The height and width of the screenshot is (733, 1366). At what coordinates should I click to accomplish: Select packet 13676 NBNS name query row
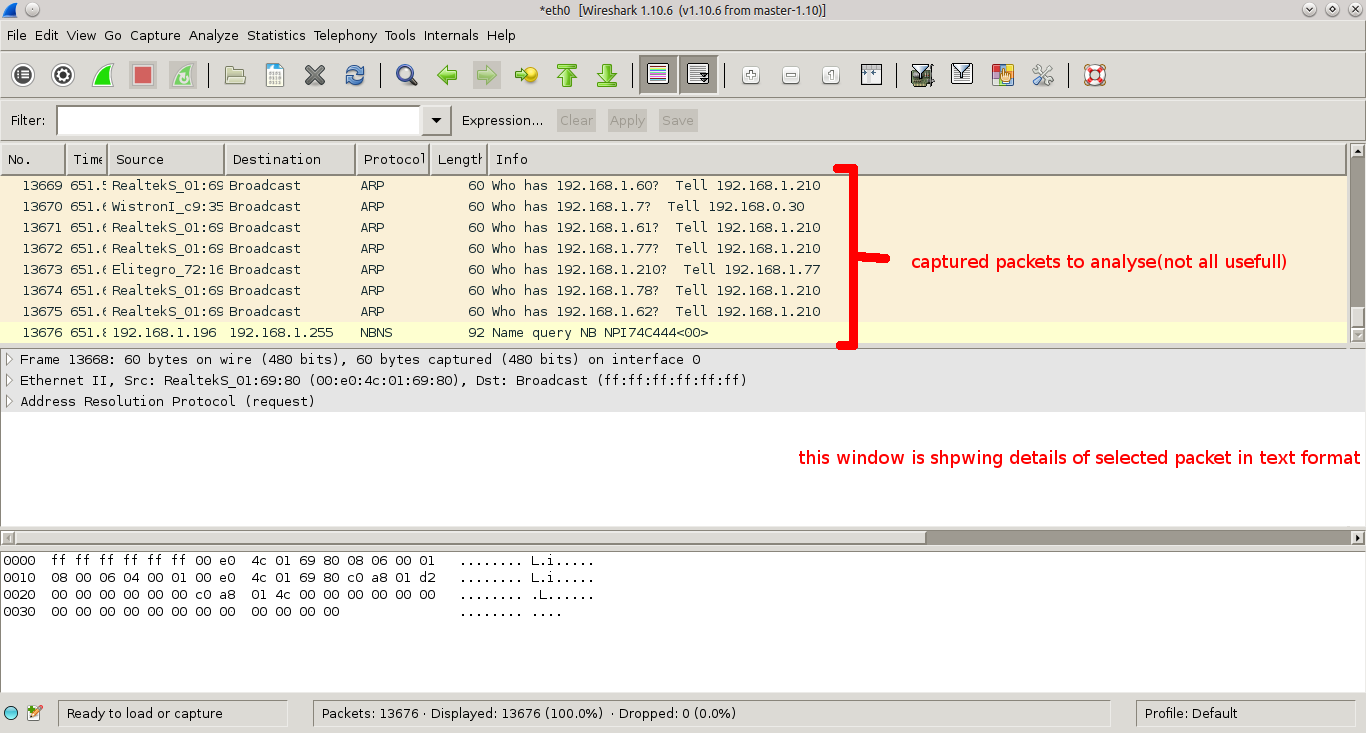(674, 332)
